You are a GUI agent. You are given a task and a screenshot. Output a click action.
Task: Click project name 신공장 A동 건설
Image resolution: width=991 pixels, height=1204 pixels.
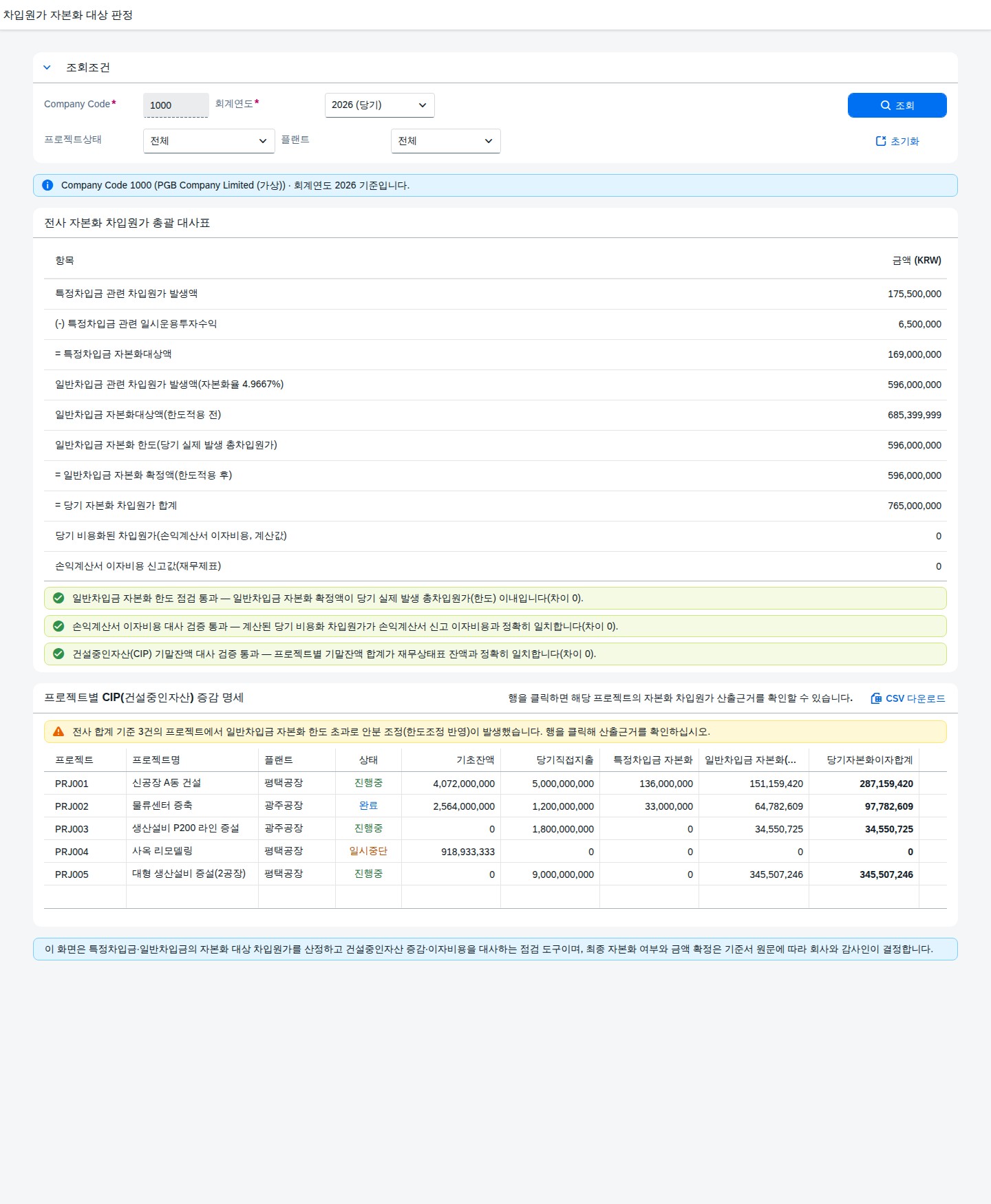(167, 783)
